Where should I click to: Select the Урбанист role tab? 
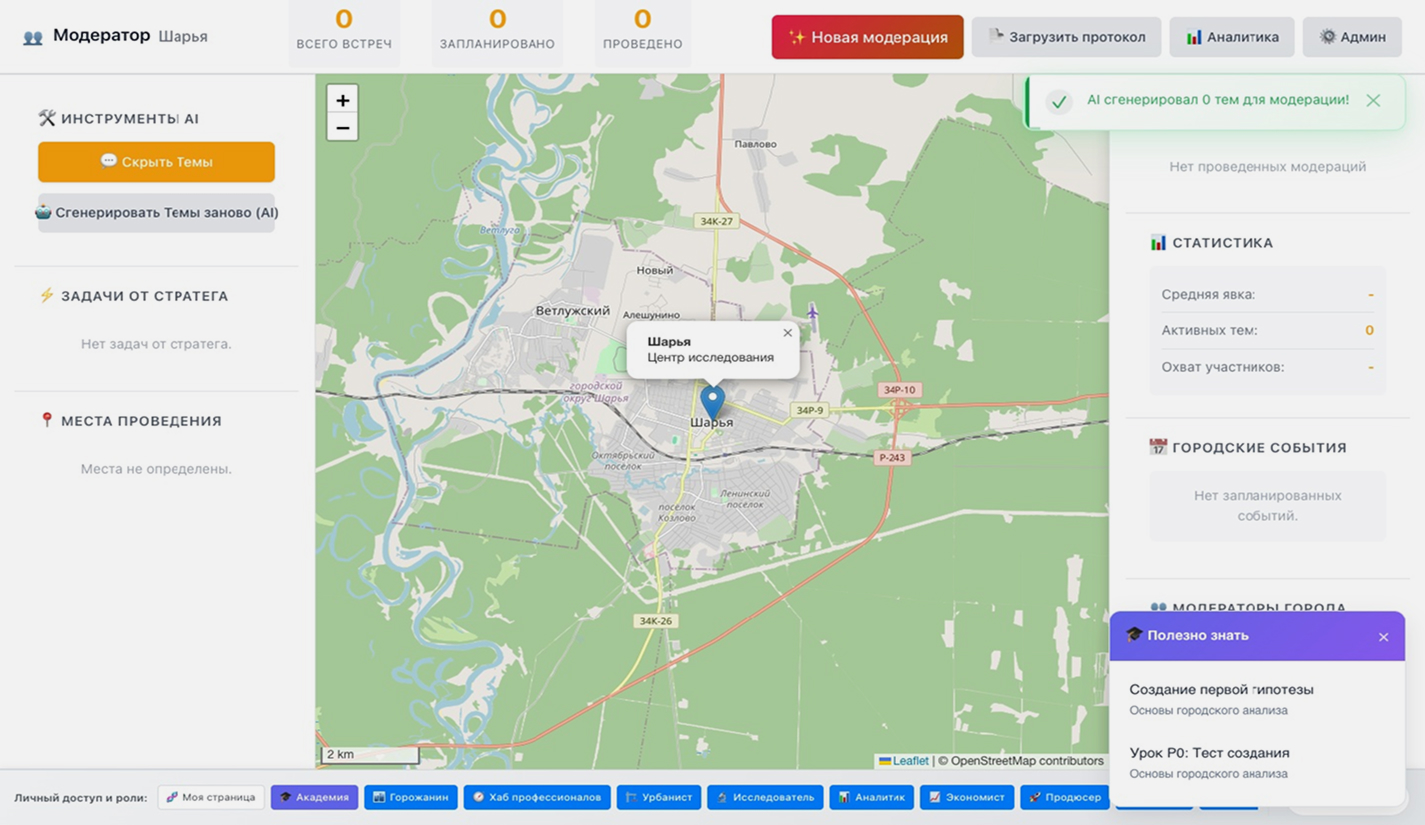pos(658,797)
